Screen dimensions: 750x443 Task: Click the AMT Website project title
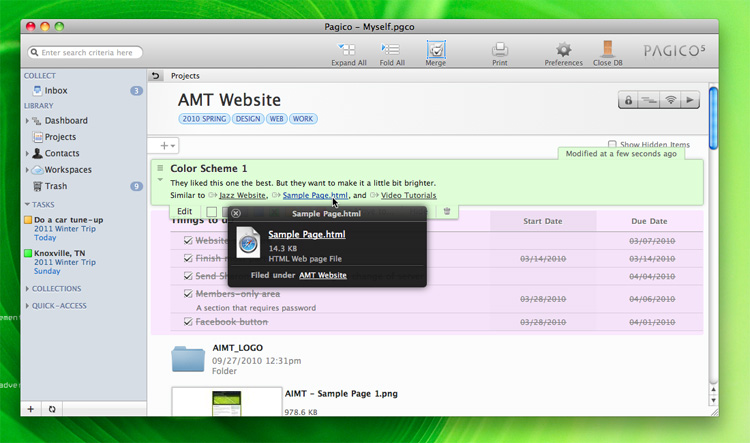point(229,100)
